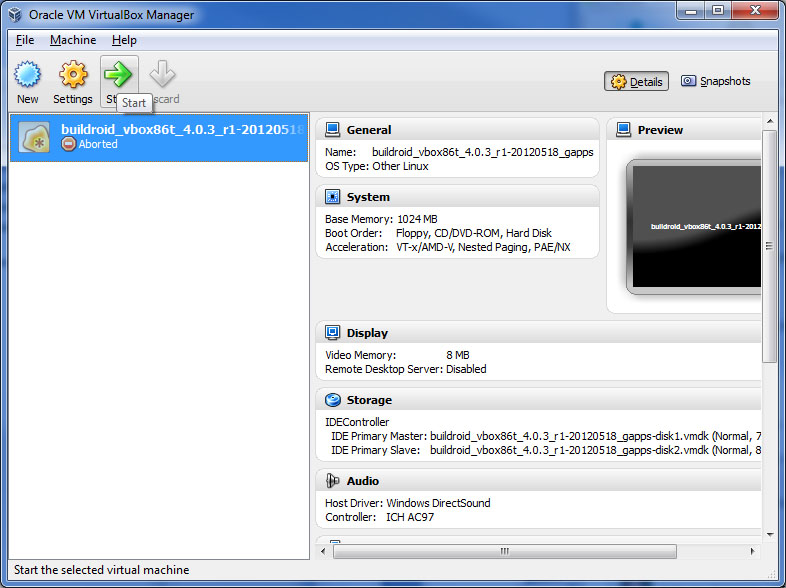Click the Storage section disk icon

(332, 400)
